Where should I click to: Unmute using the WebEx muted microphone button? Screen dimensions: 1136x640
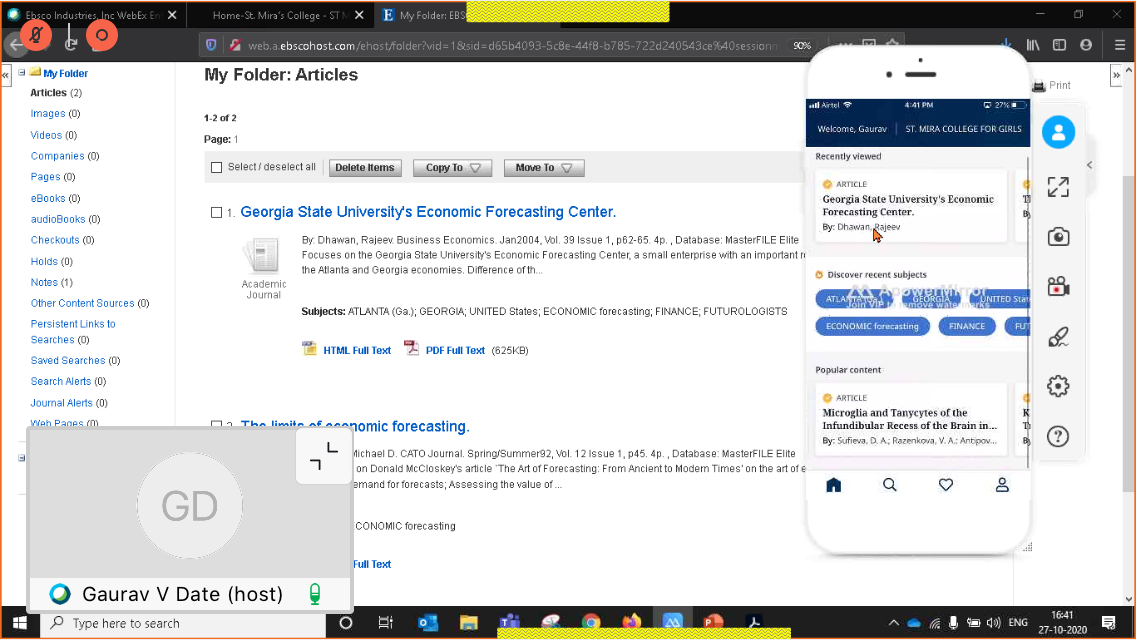point(37,36)
